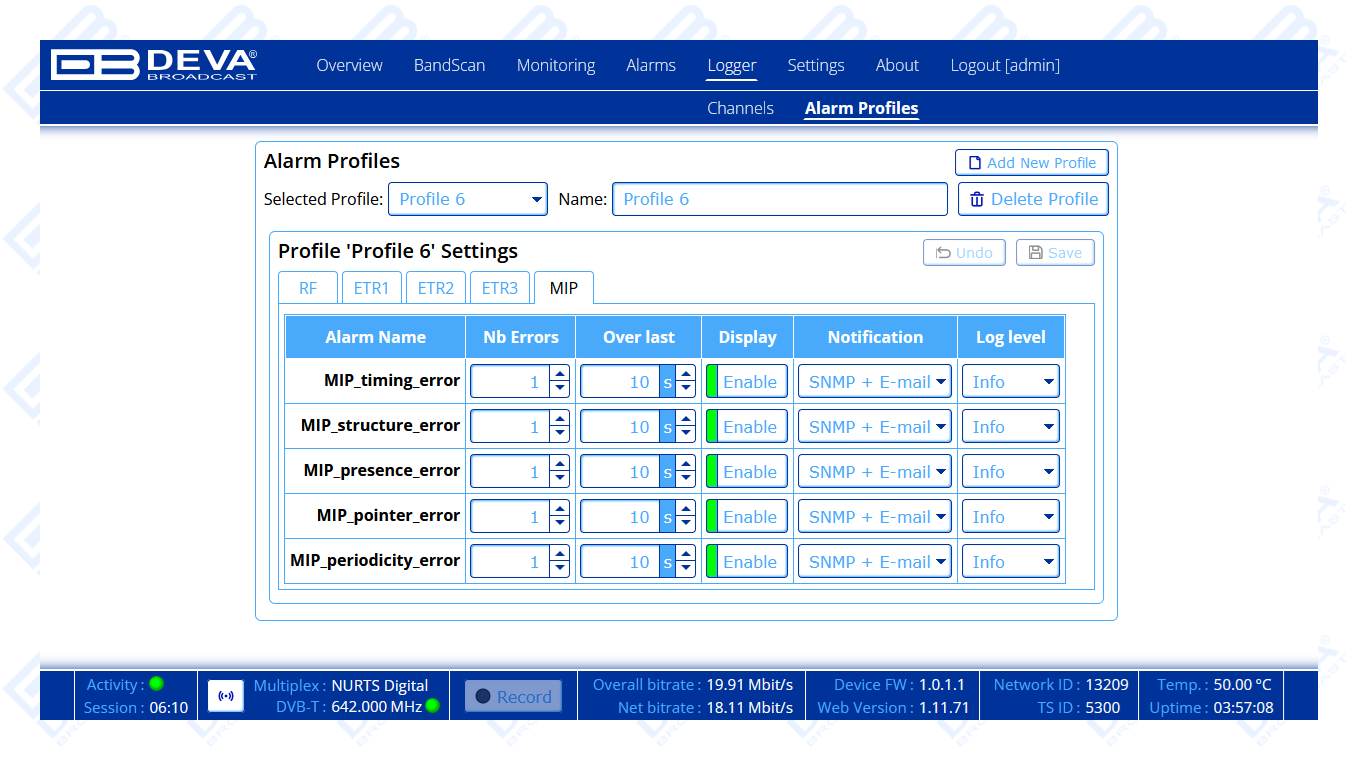Viewport: 1358px width, 760px height.
Task: Decrease Nb Errors for MIP_periodicity_error
Action: coord(560,569)
